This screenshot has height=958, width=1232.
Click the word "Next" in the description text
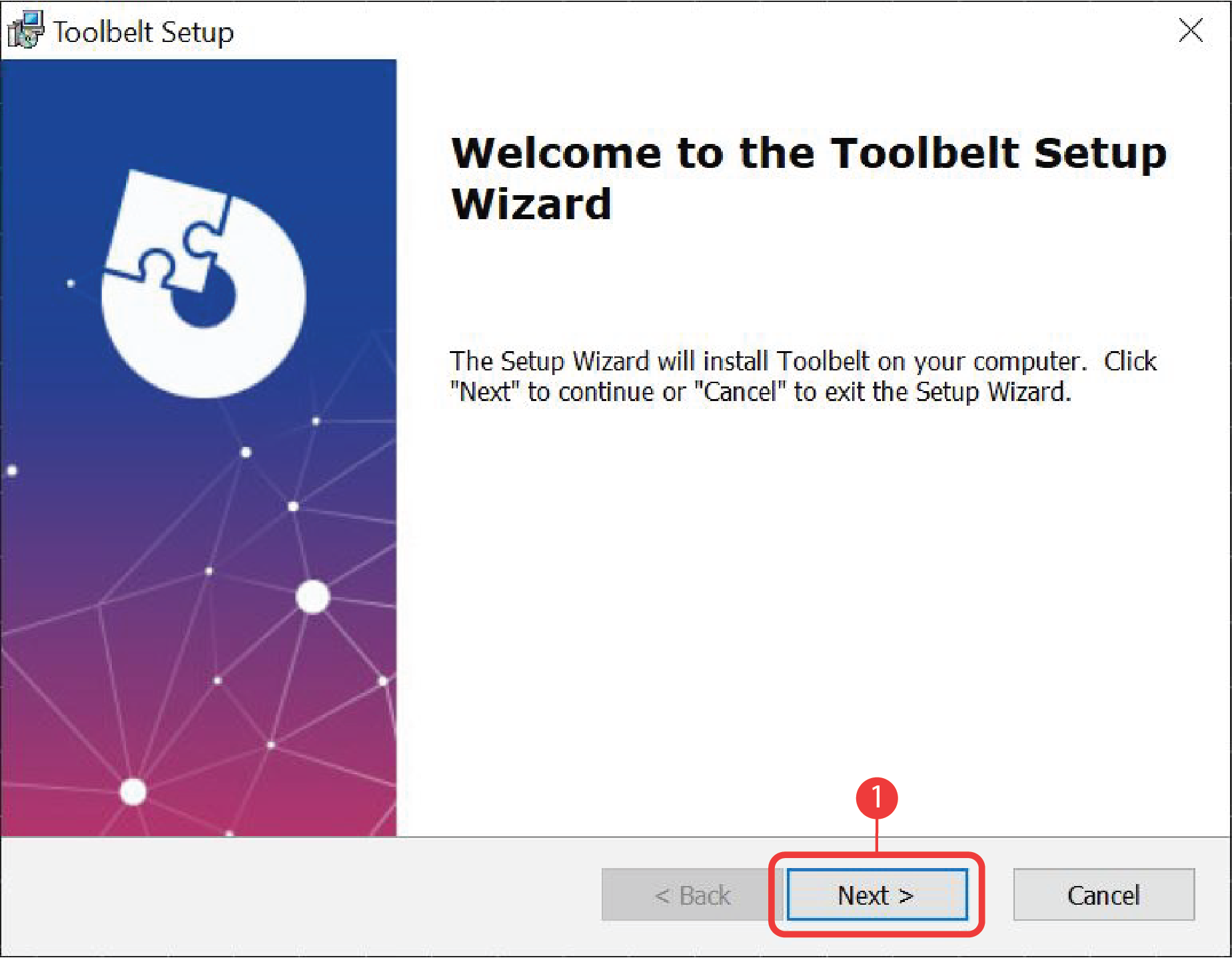pyautogui.click(x=484, y=392)
